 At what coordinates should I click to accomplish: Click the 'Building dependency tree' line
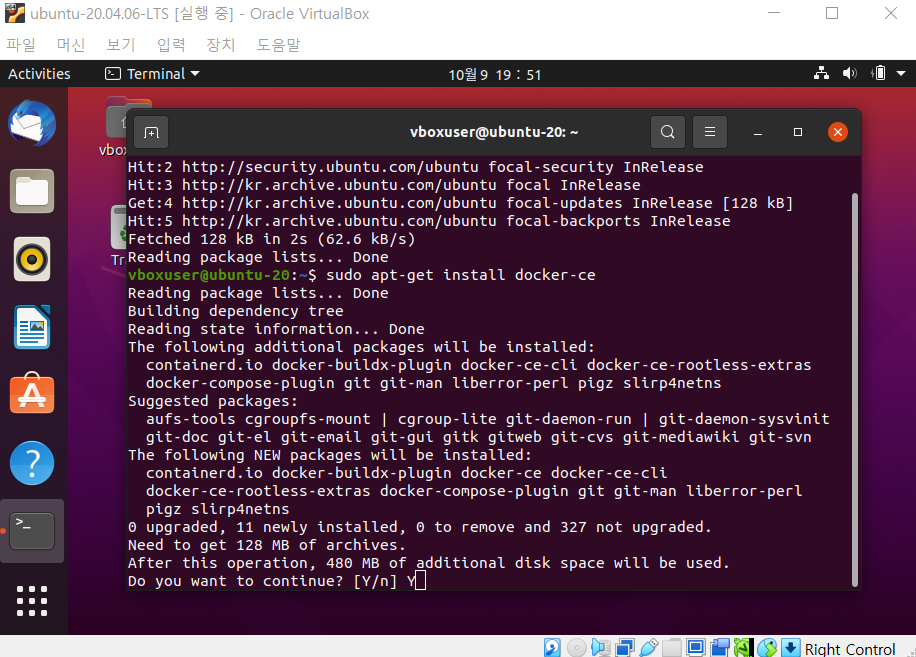tap(235, 311)
